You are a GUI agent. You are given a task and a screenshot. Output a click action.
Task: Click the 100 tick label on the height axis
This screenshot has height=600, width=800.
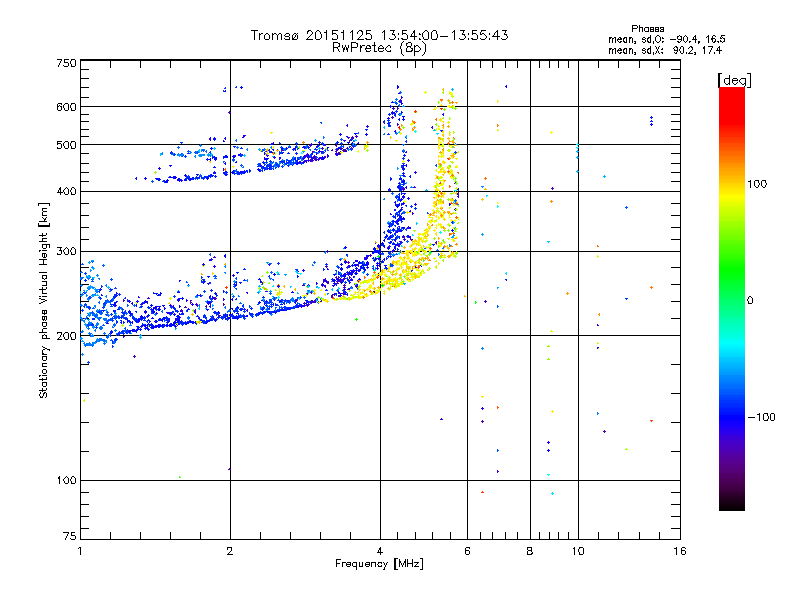coord(67,480)
